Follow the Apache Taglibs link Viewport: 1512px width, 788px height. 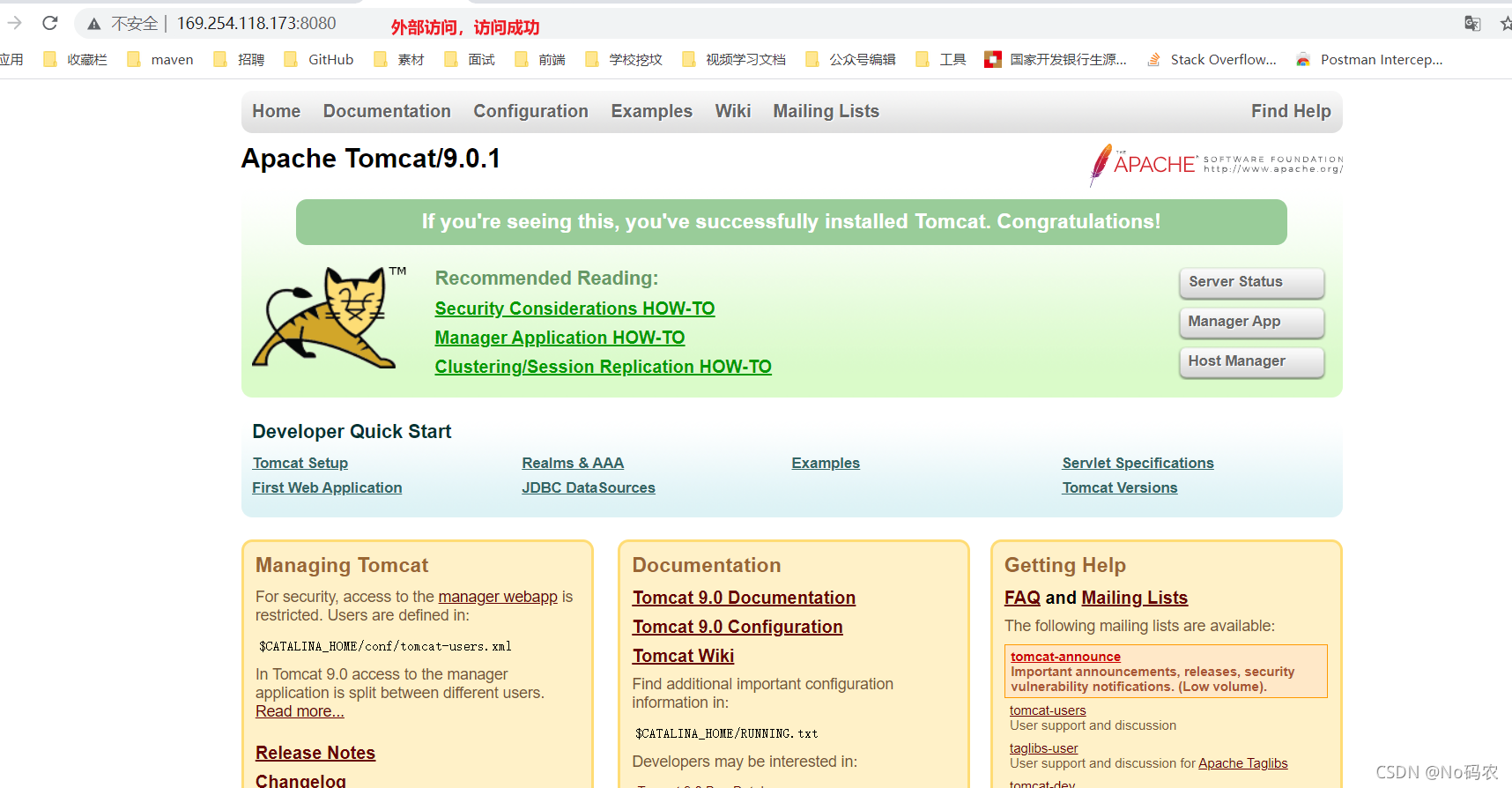point(1242,763)
